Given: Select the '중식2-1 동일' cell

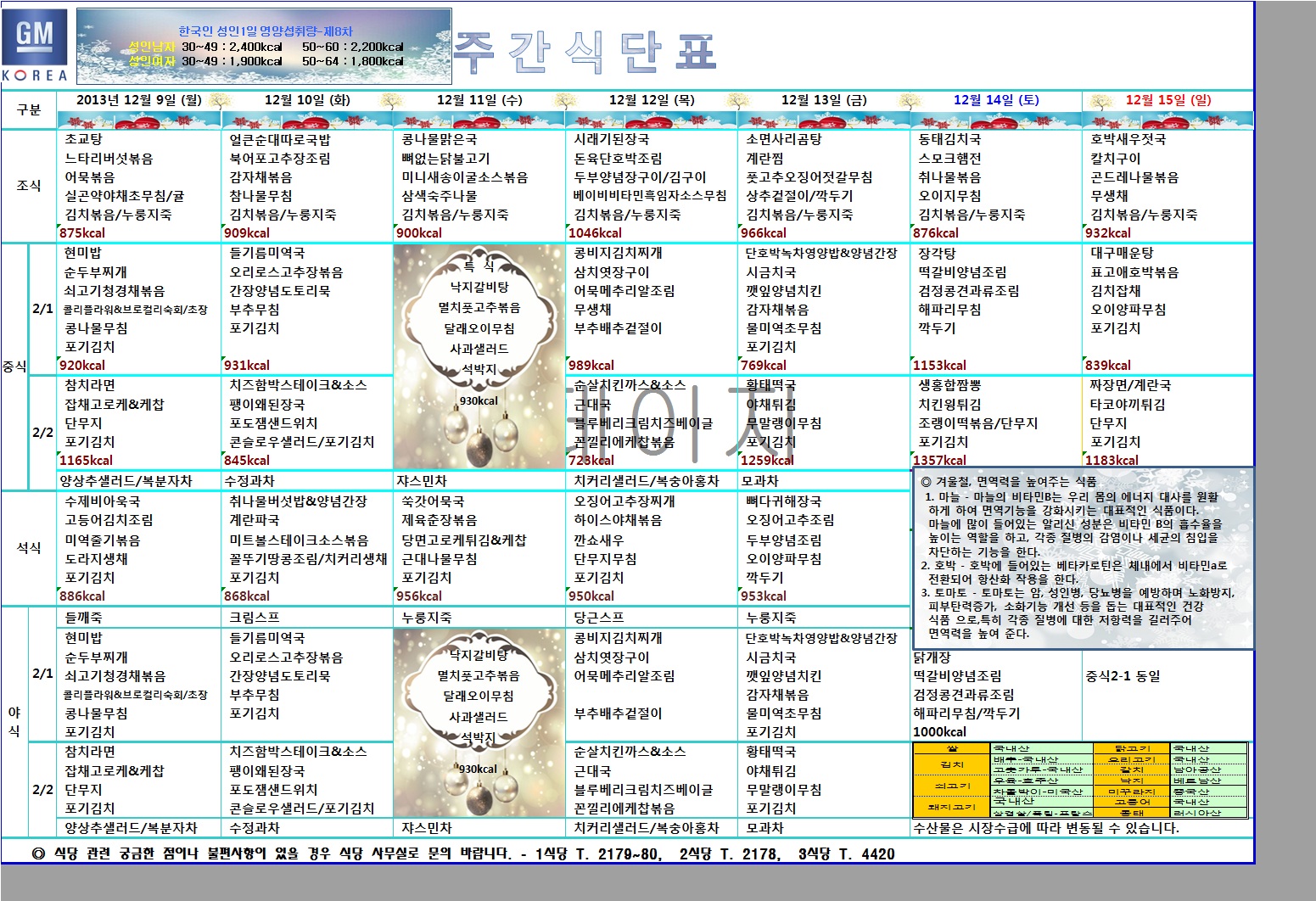Looking at the screenshot, I should (1123, 676).
